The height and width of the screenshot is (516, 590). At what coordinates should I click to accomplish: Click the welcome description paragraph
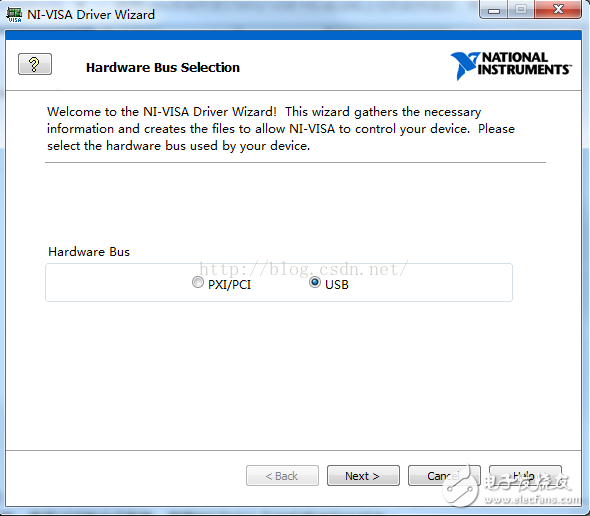tap(280, 129)
